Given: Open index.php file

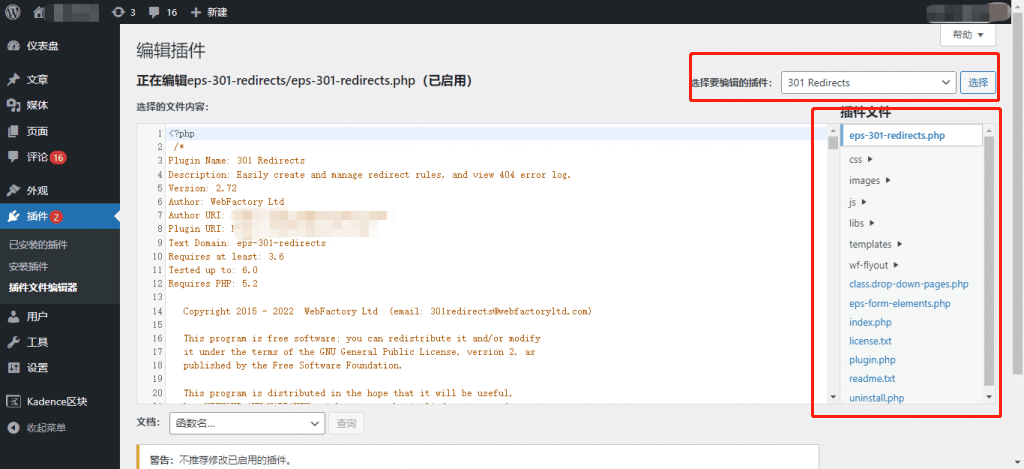Looking at the screenshot, I should pyautogui.click(x=870, y=323).
